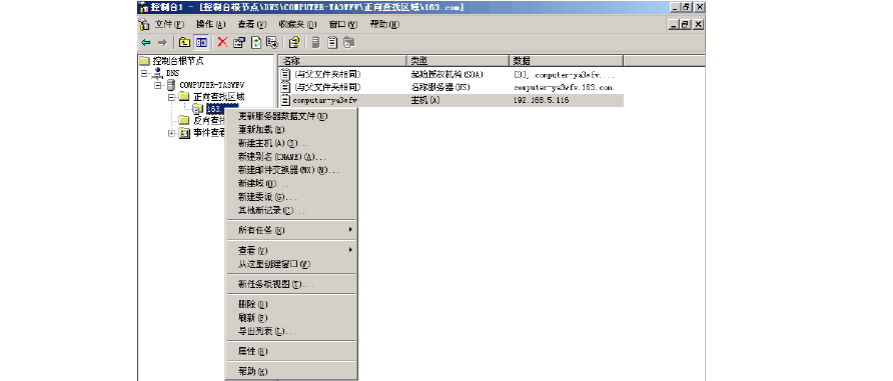Open the 收藏夹(O) menu

[297, 24]
